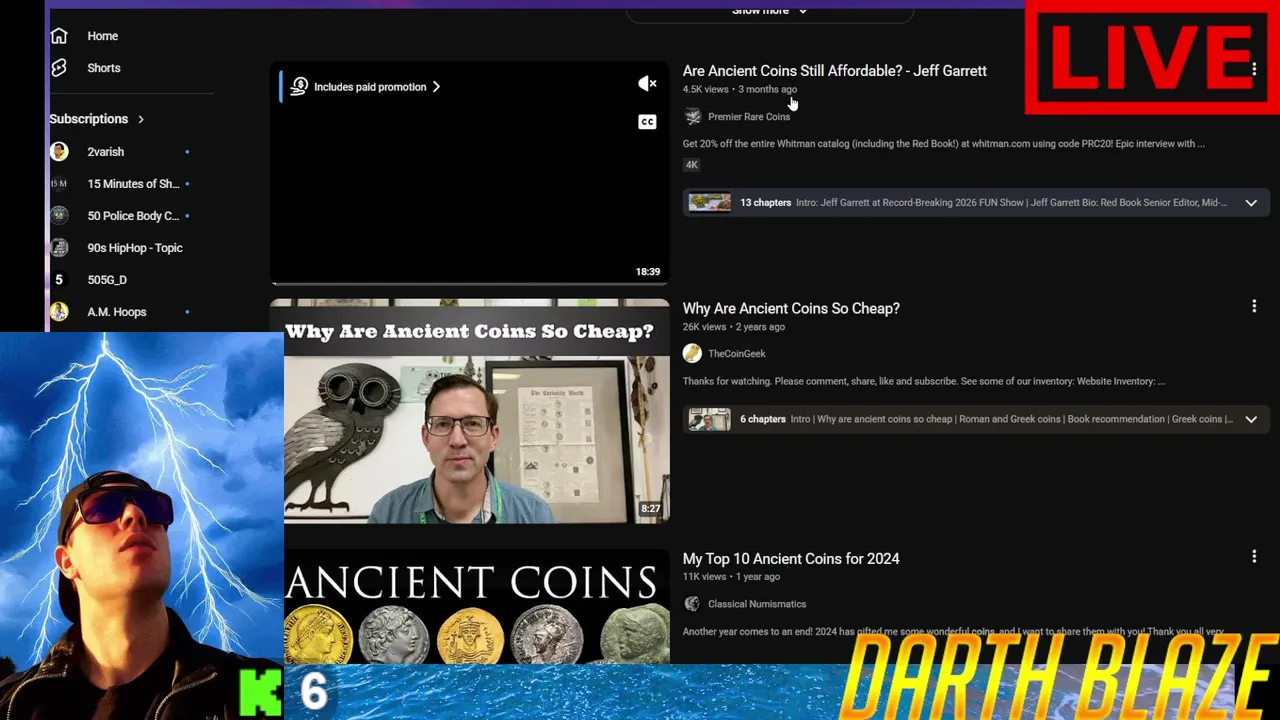Toggle closed captions on the preview
The image size is (1280, 720).
[x=647, y=122]
